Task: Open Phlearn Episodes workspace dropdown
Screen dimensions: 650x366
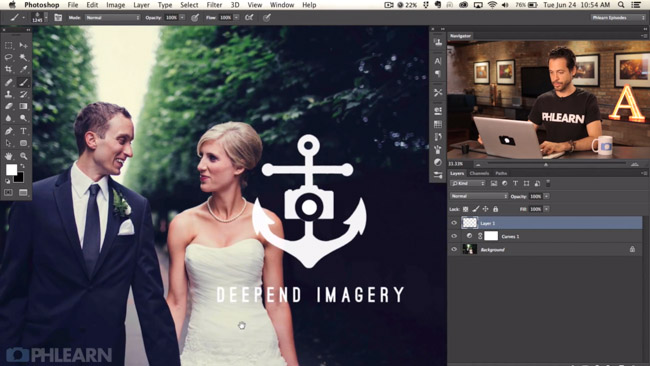Action: (x=617, y=17)
